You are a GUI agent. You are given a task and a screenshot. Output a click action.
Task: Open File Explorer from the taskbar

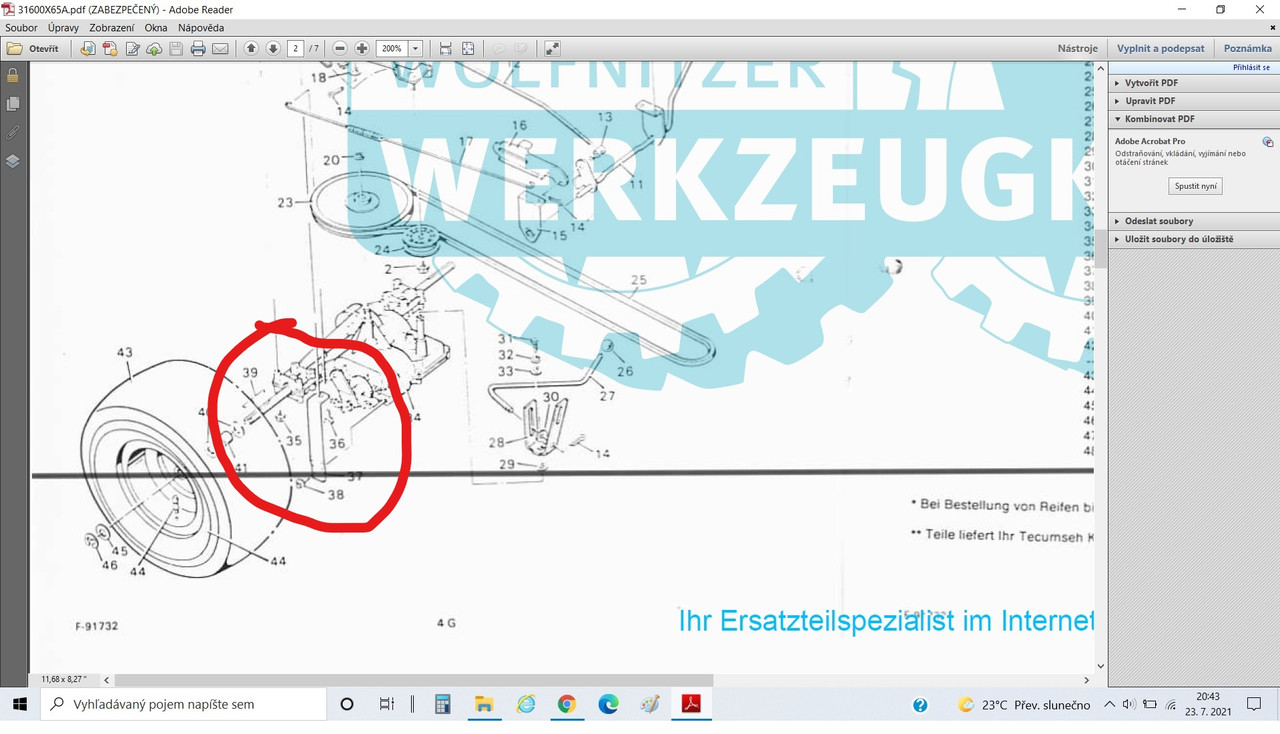[484, 704]
